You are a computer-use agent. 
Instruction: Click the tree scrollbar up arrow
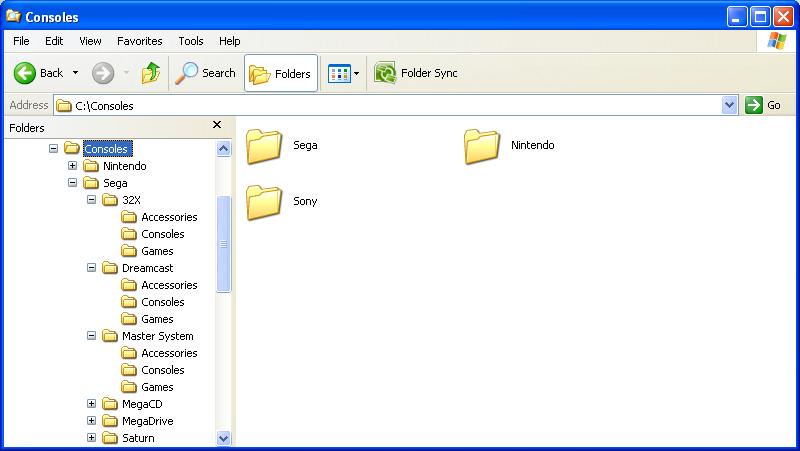tap(223, 148)
